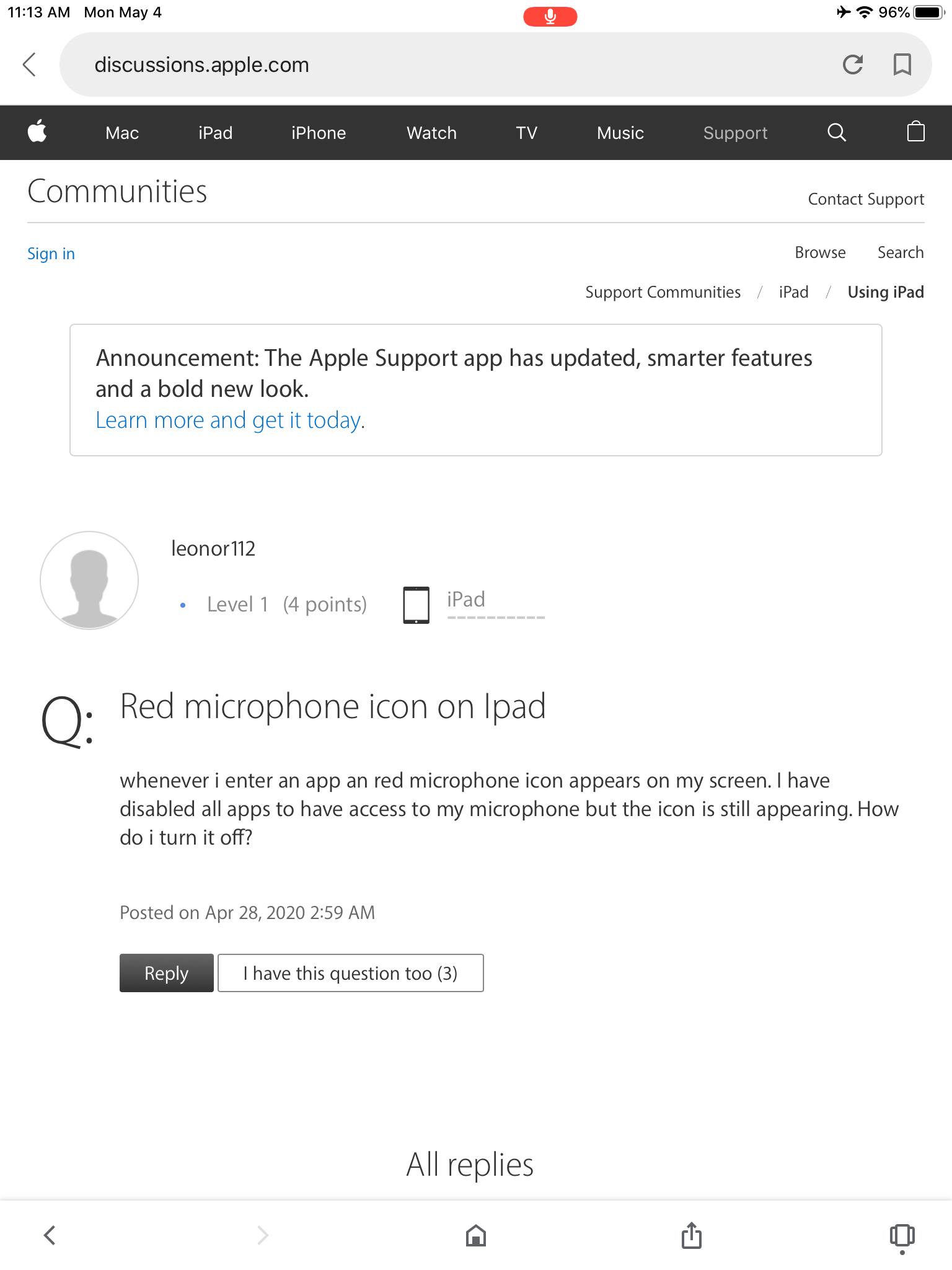Screen dimensions: 952x1270
Task: Tap the 'Mon May 4' date in status bar
Action: point(123,12)
